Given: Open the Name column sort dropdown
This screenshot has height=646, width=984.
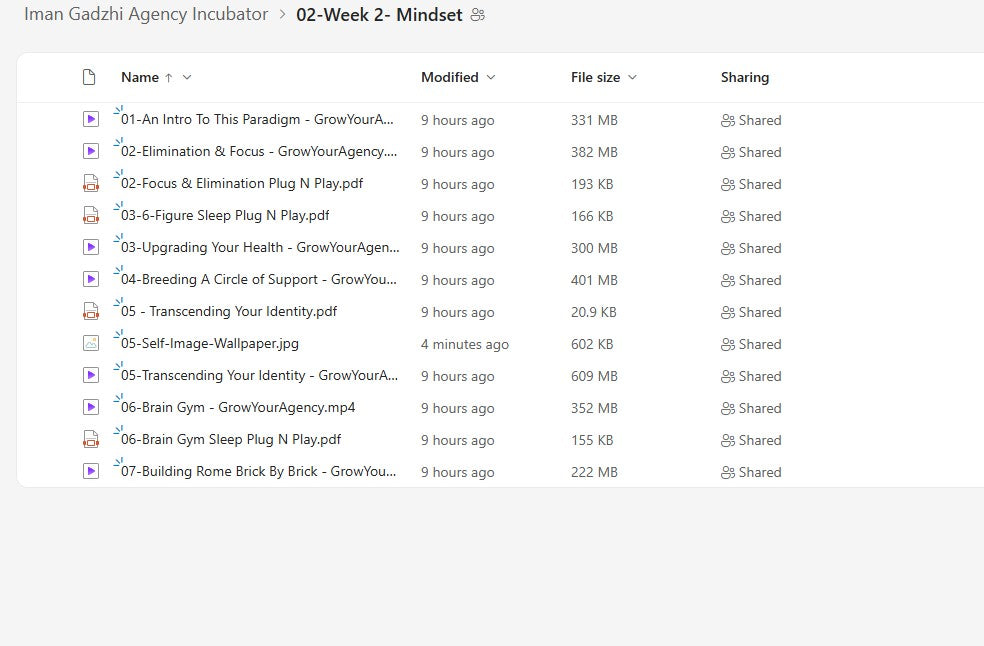Looking at the screenshot, I should click(x=187, y=77).
